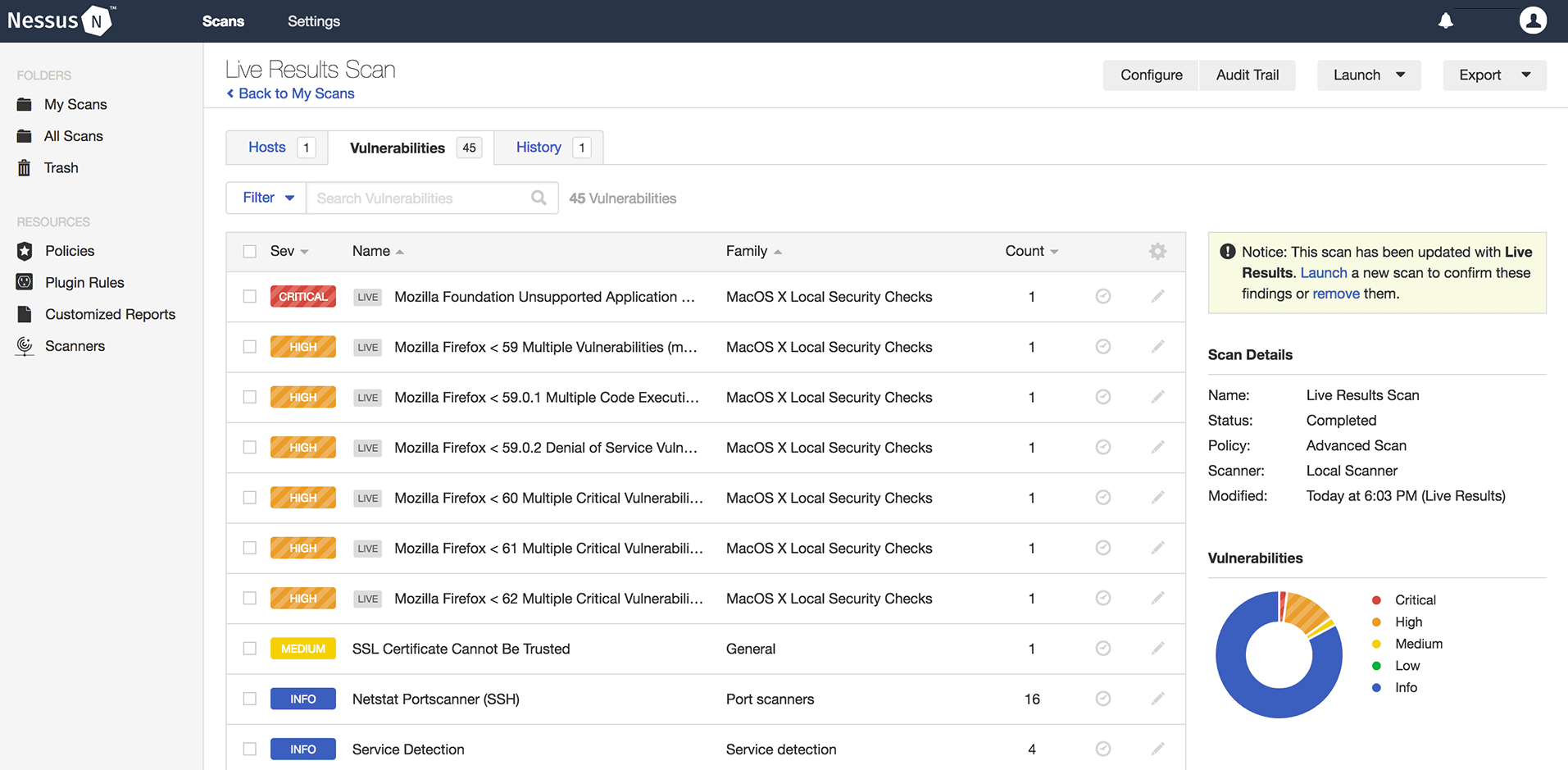The height and width of the screenshot is (770, 1568).
Task: Toggle the select-all checkbox in table header
Action: (x=250, y=252)
